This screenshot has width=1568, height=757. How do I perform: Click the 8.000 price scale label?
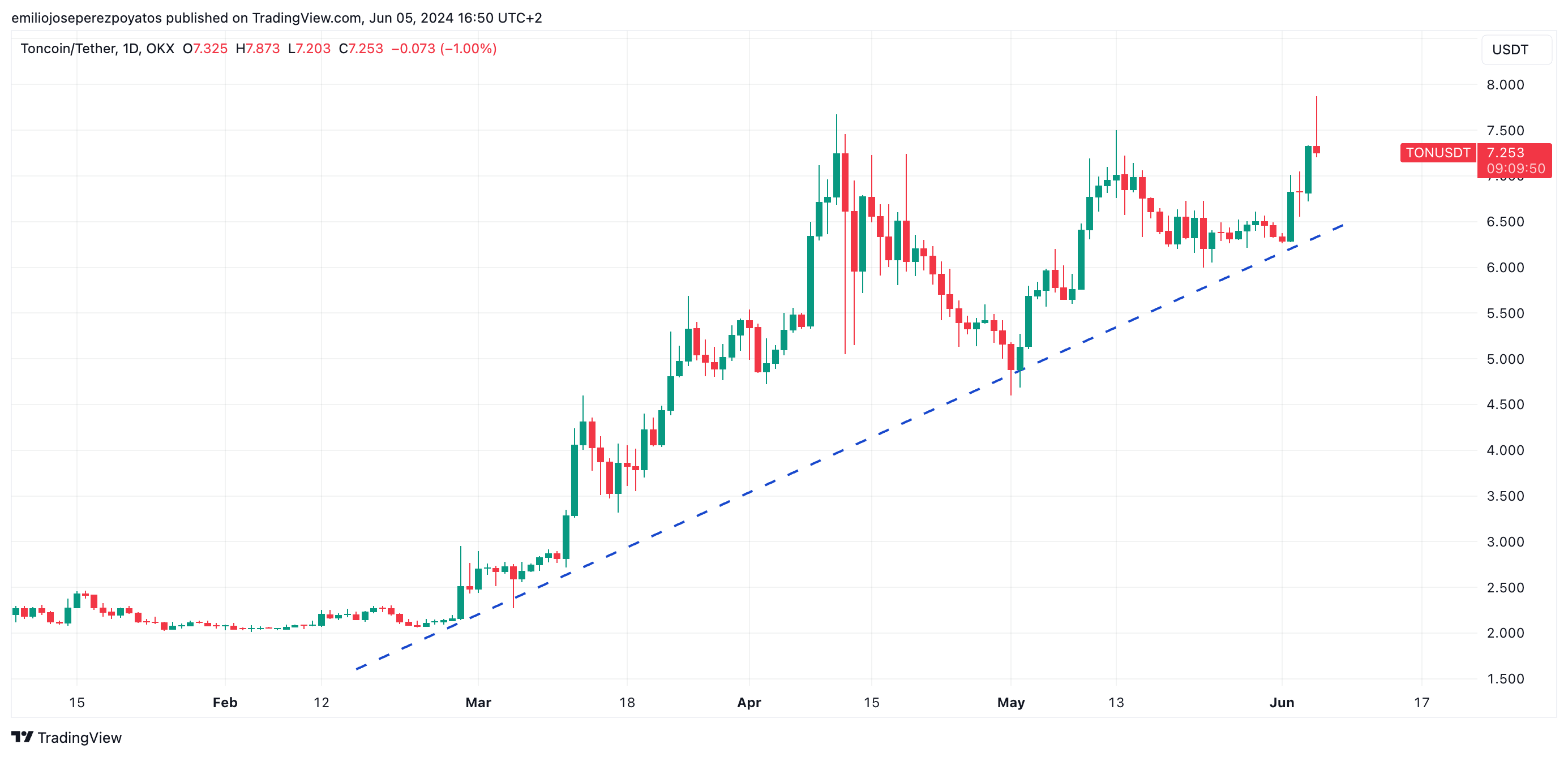(1505, 85)
